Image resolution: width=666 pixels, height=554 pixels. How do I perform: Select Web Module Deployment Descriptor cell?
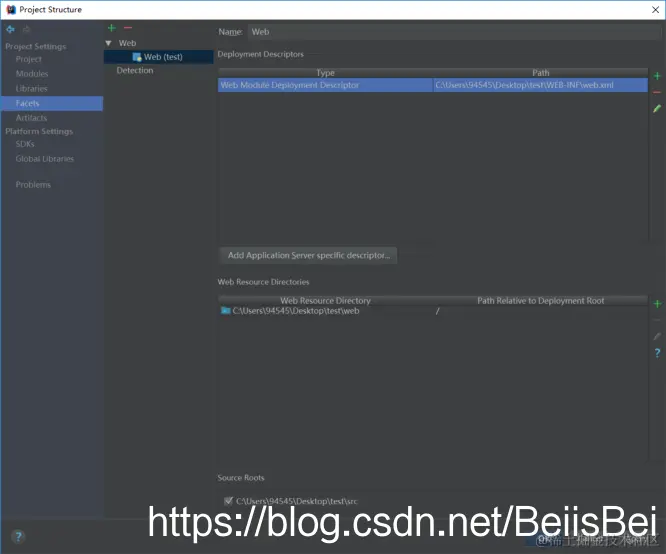click(325, 85)
